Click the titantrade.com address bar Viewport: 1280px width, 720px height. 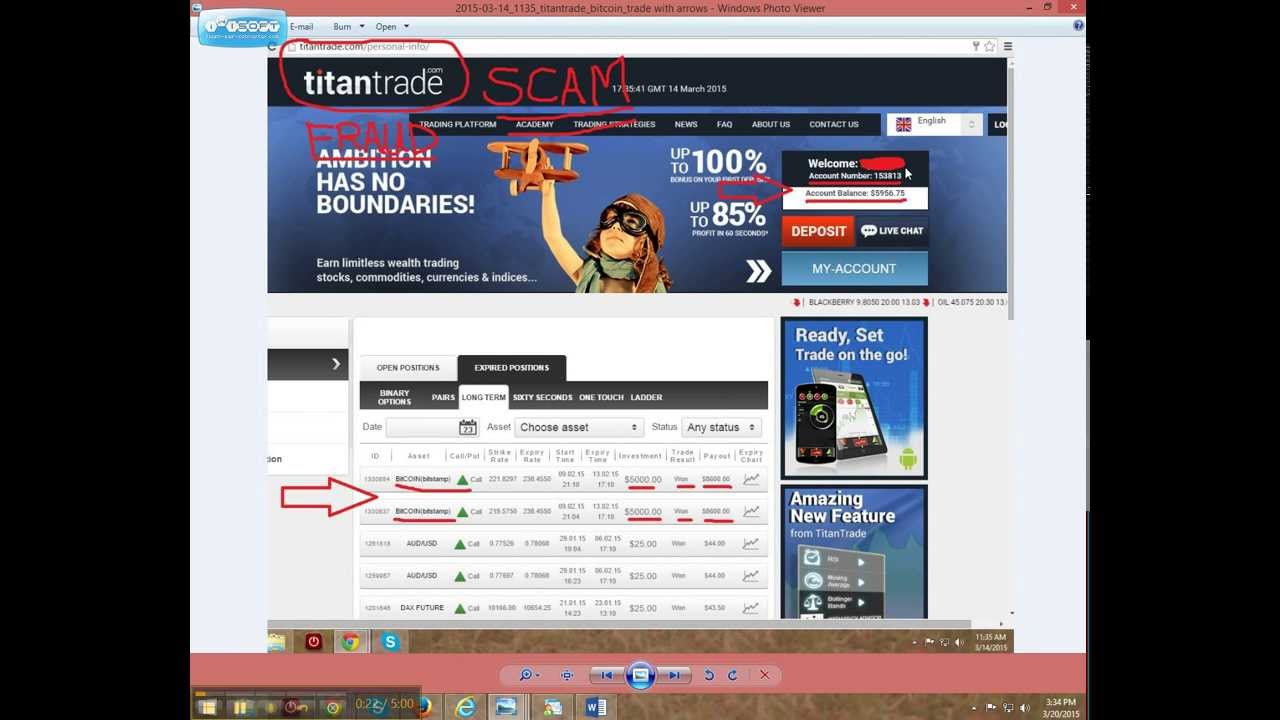point(630,46)
